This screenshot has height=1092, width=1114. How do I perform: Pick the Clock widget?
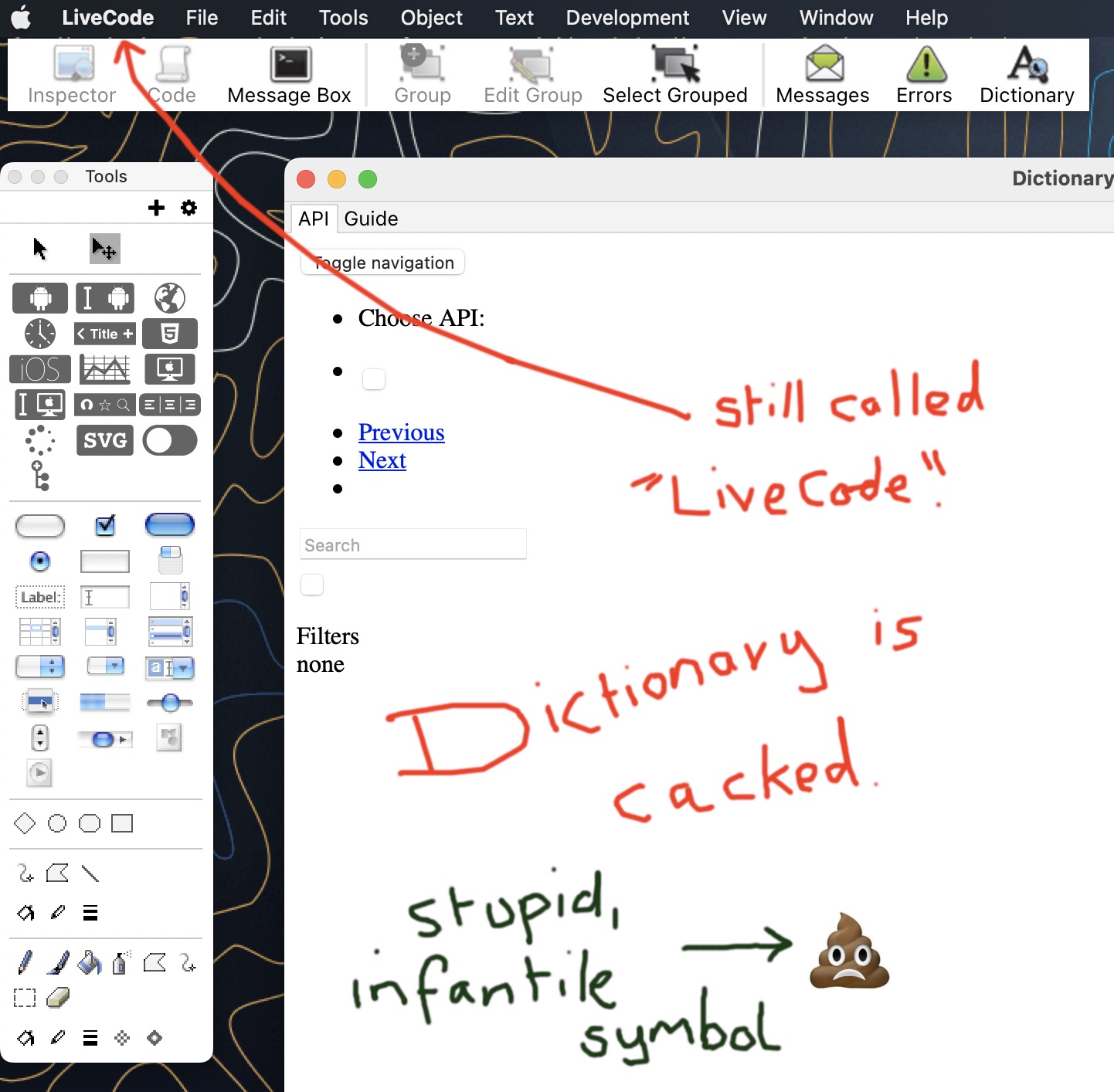tap(40, 334)
